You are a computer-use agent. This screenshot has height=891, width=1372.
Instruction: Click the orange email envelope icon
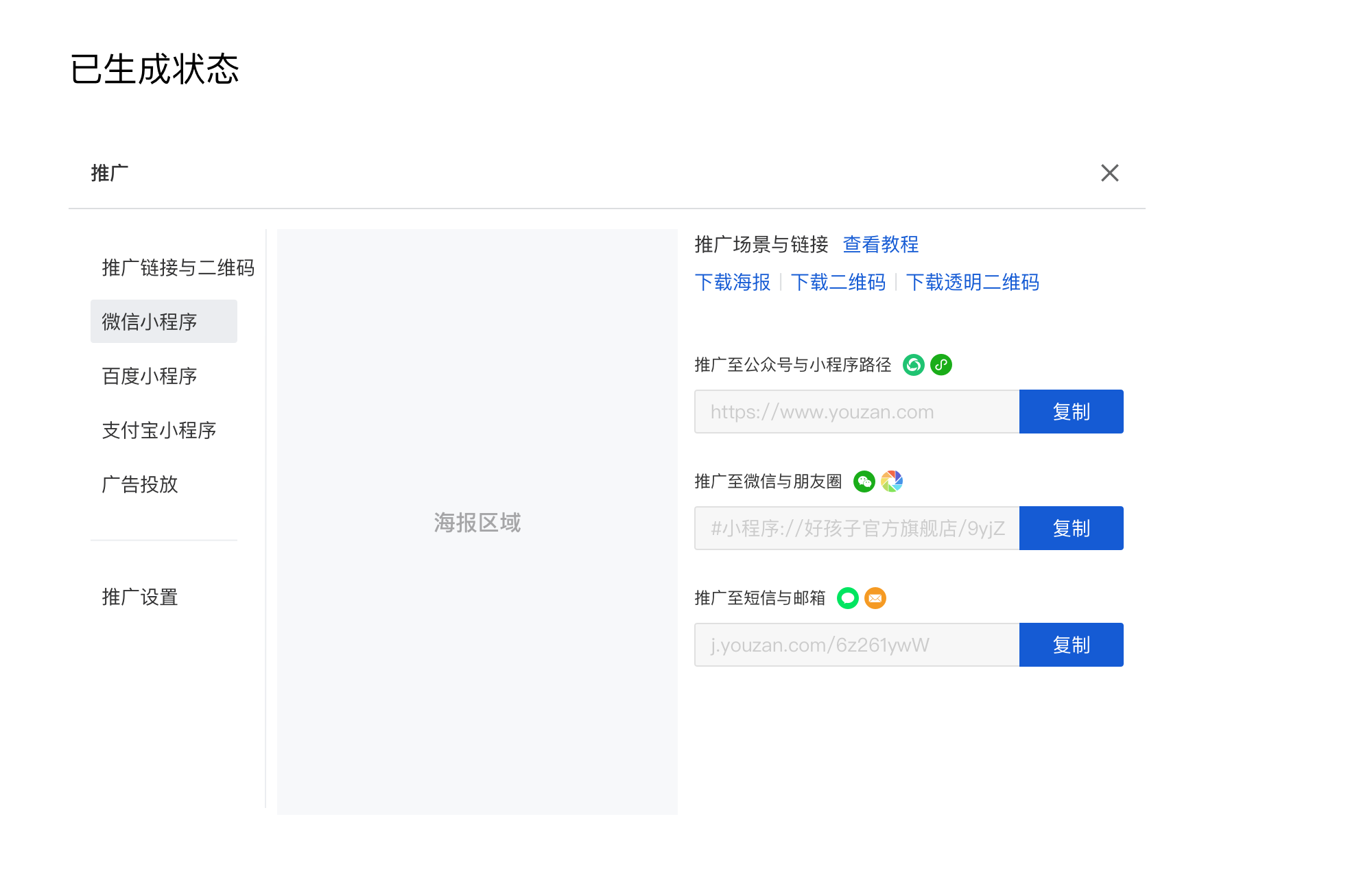coord(875,598)
